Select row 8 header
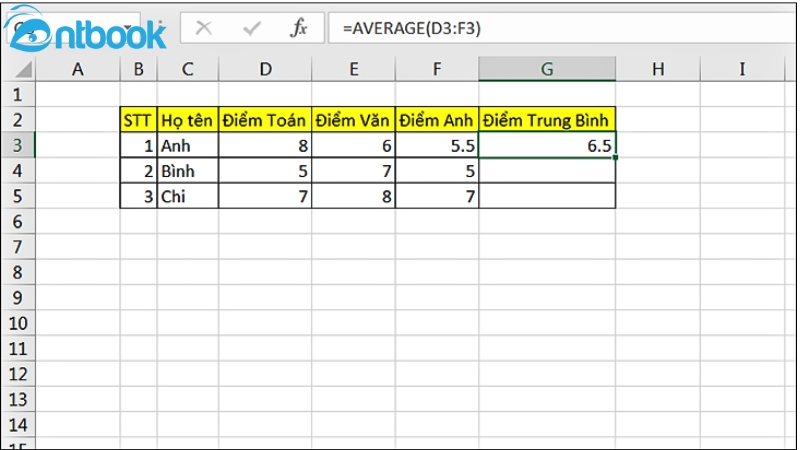Screen dimensions: 800x450 pos(18,272)
